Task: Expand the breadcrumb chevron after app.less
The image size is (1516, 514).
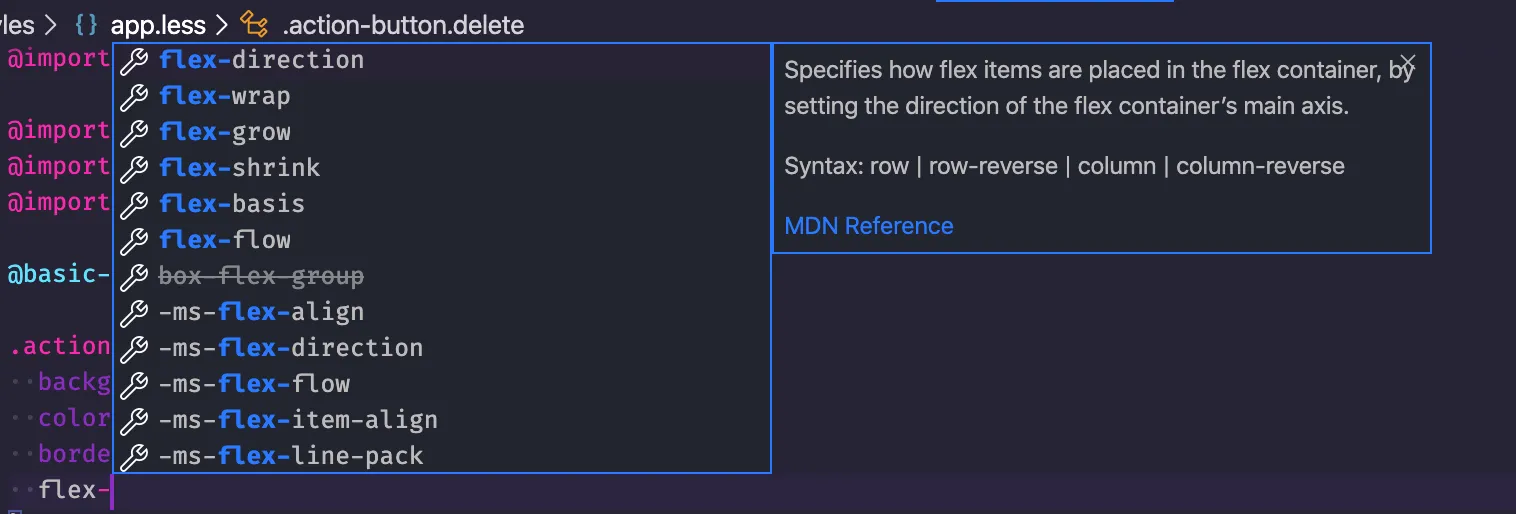Action: tap(222, 25)
